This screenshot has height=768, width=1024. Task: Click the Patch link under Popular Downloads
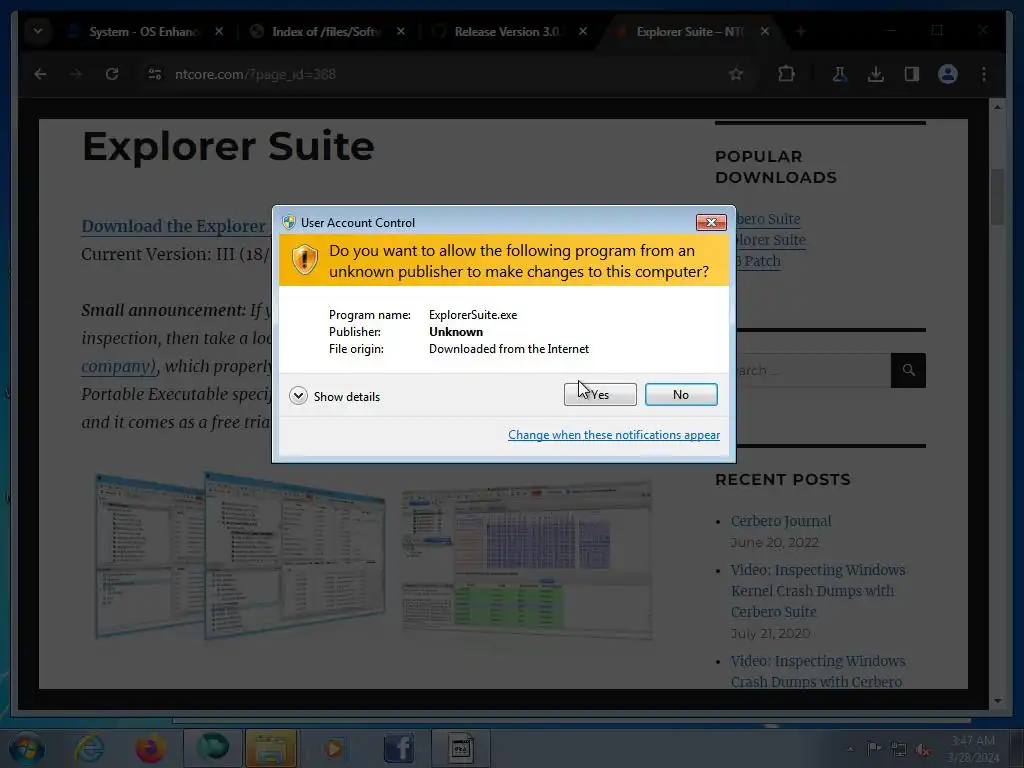click(x=759, y=261)
